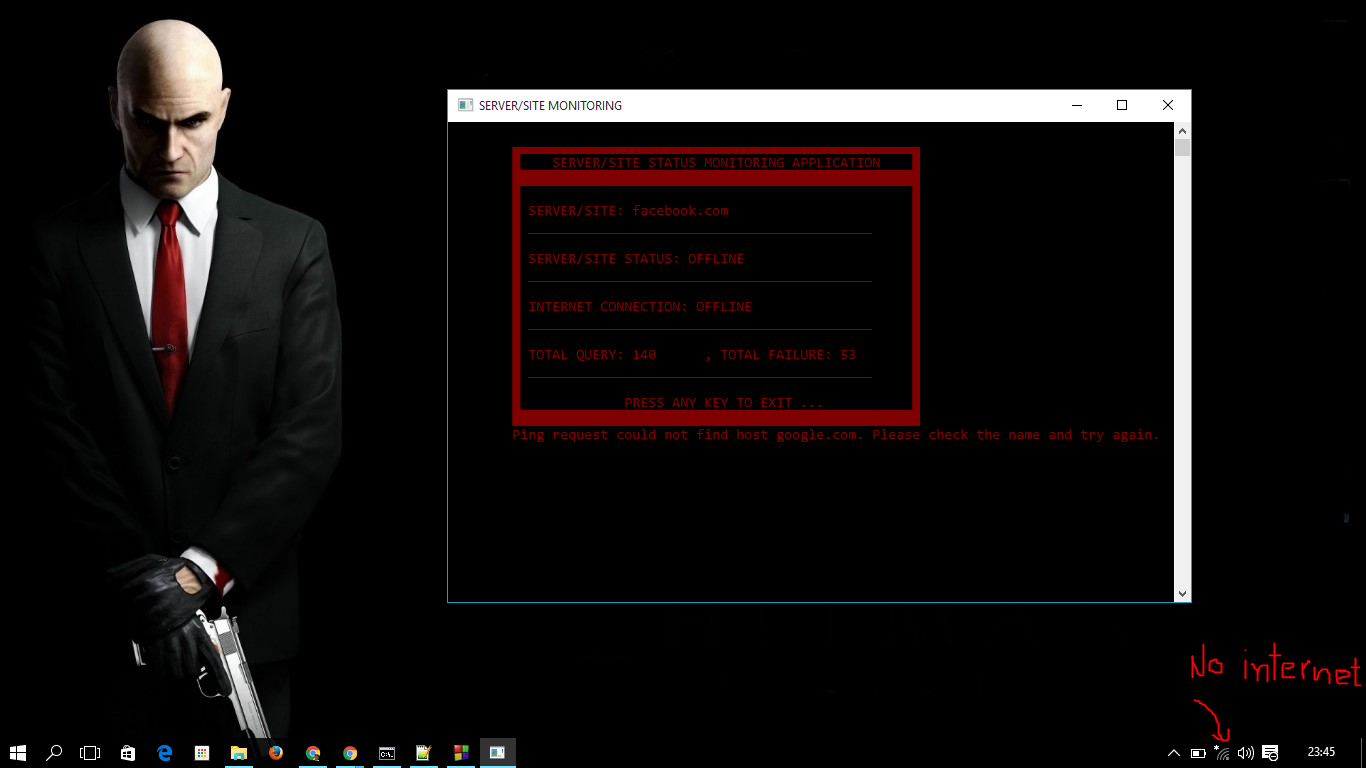
Task: Switch to Command Prompt on taskbar
Action: tap(387, 752)
